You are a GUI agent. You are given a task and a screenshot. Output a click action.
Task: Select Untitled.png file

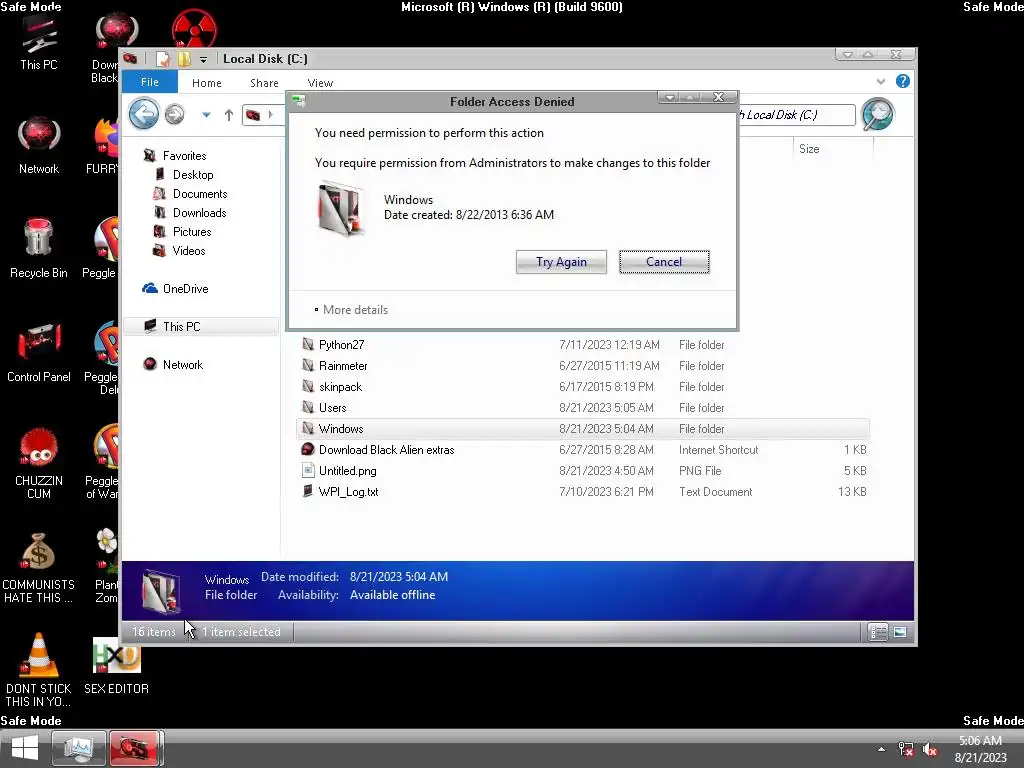pyautogui.click(x=583, y=470)
